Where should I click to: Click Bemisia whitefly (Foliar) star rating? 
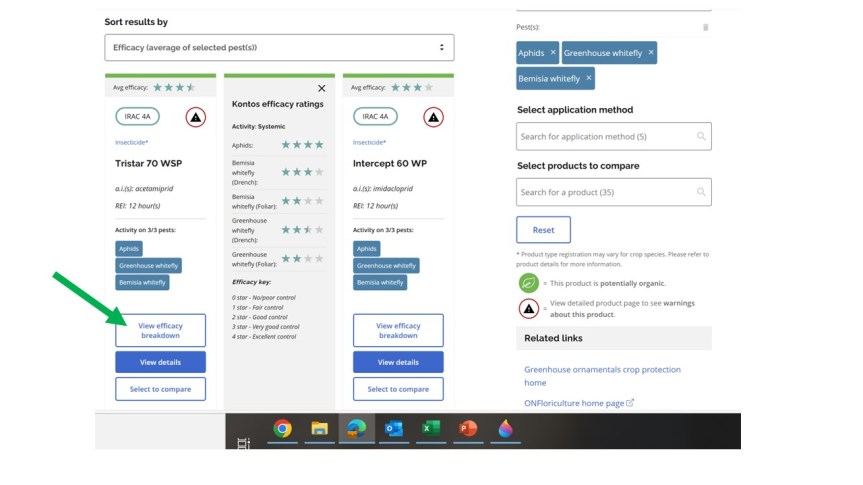click(x=302, y=201)
